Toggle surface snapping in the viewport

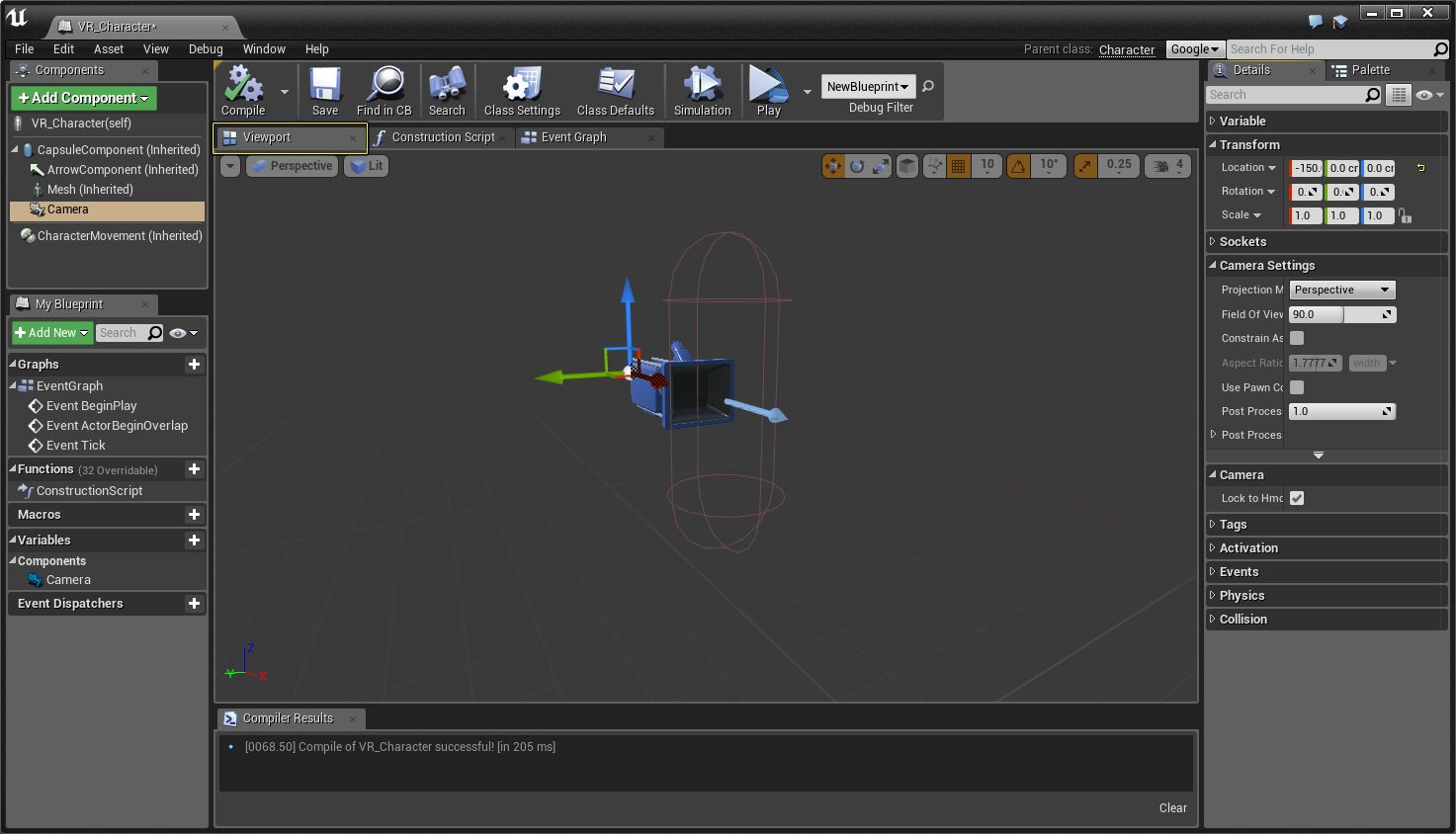pyautogui.click(x=933, y=166)
